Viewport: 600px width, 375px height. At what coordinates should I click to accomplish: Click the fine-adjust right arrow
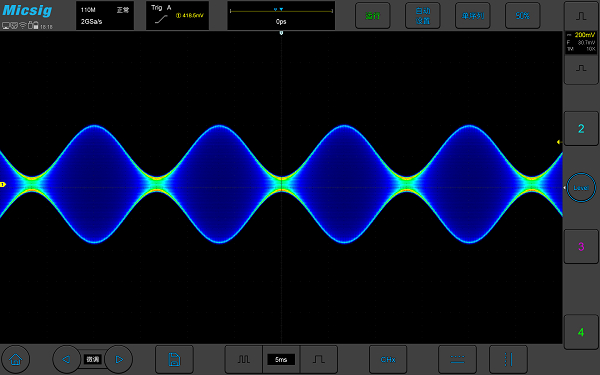click(119, 359)
